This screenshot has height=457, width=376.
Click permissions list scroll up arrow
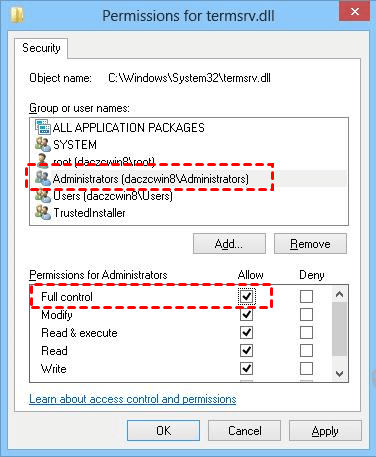(339, 294)
